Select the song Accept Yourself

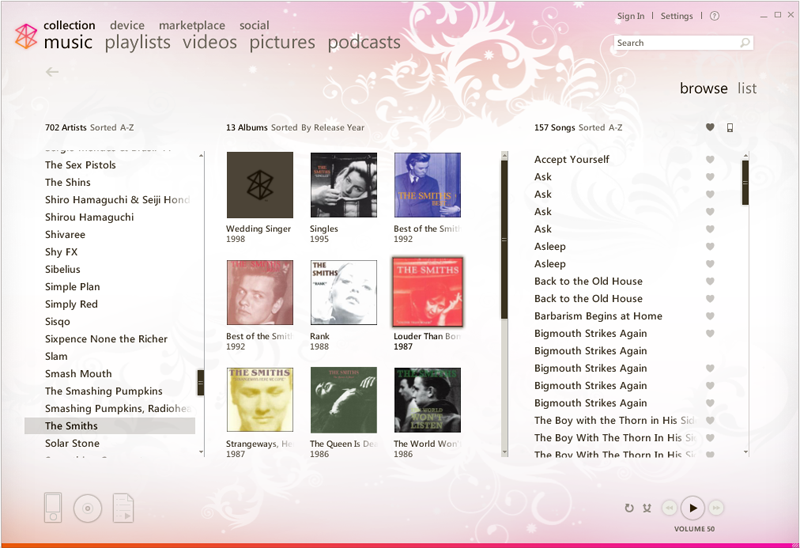point(571,160)
